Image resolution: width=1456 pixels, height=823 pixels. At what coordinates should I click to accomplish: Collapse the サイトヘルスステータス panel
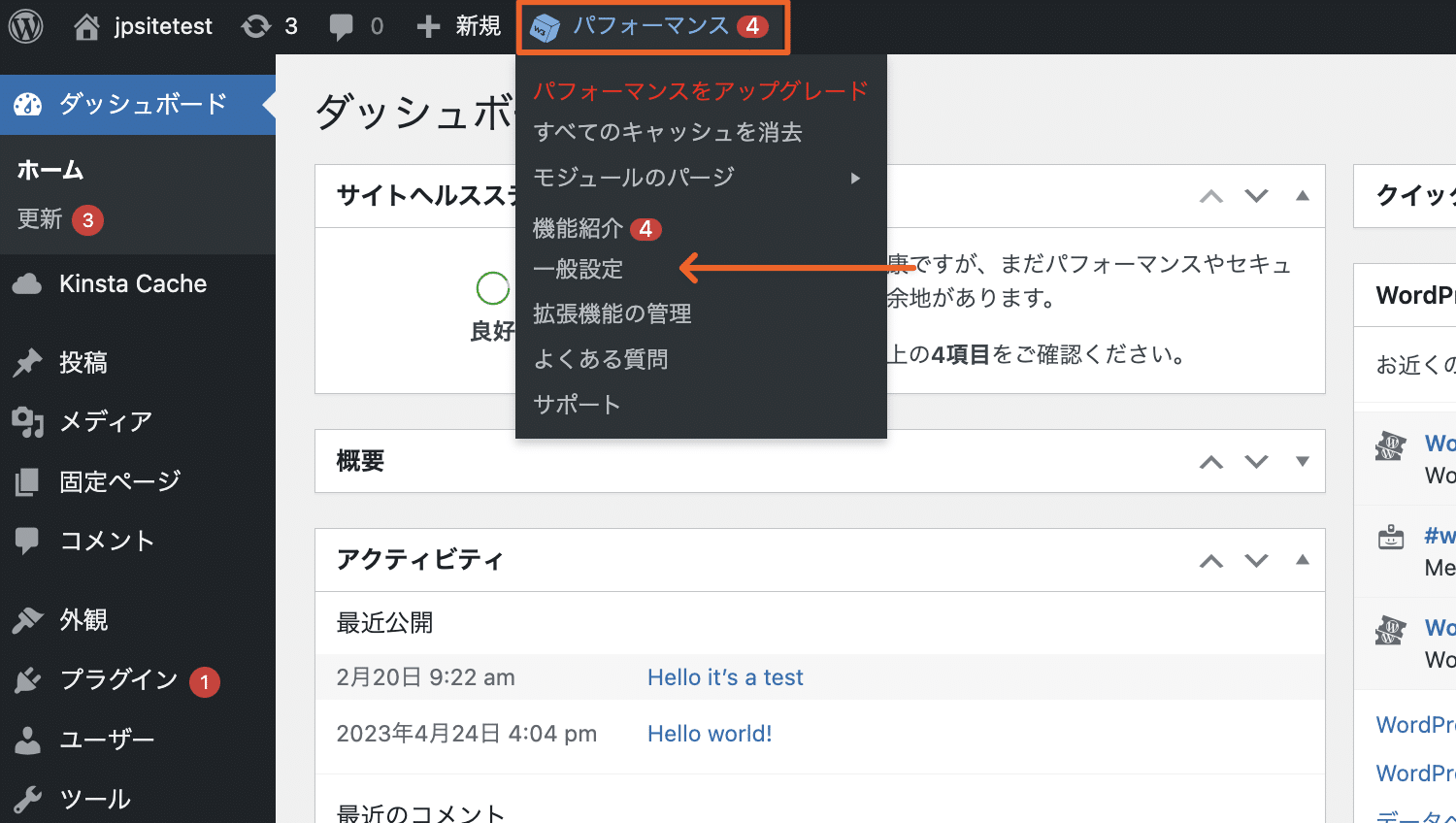click(x=1302, y=196)
